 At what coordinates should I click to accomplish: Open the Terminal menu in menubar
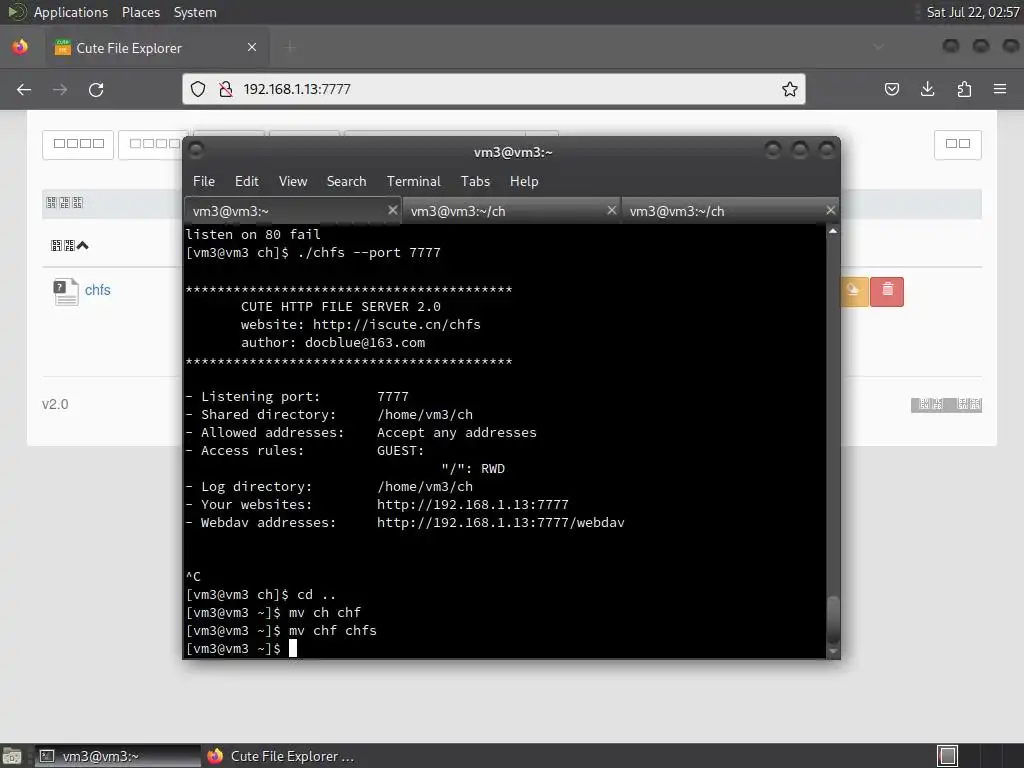(x=413, y=182)
